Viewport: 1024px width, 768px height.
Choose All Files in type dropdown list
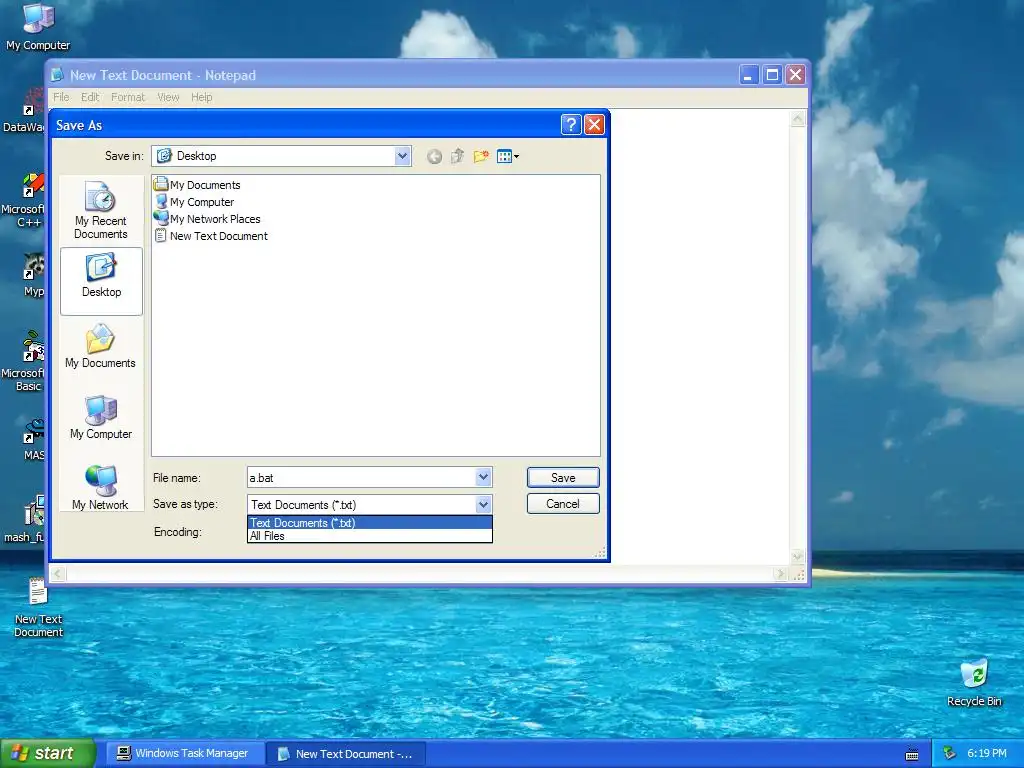point(370,536)
